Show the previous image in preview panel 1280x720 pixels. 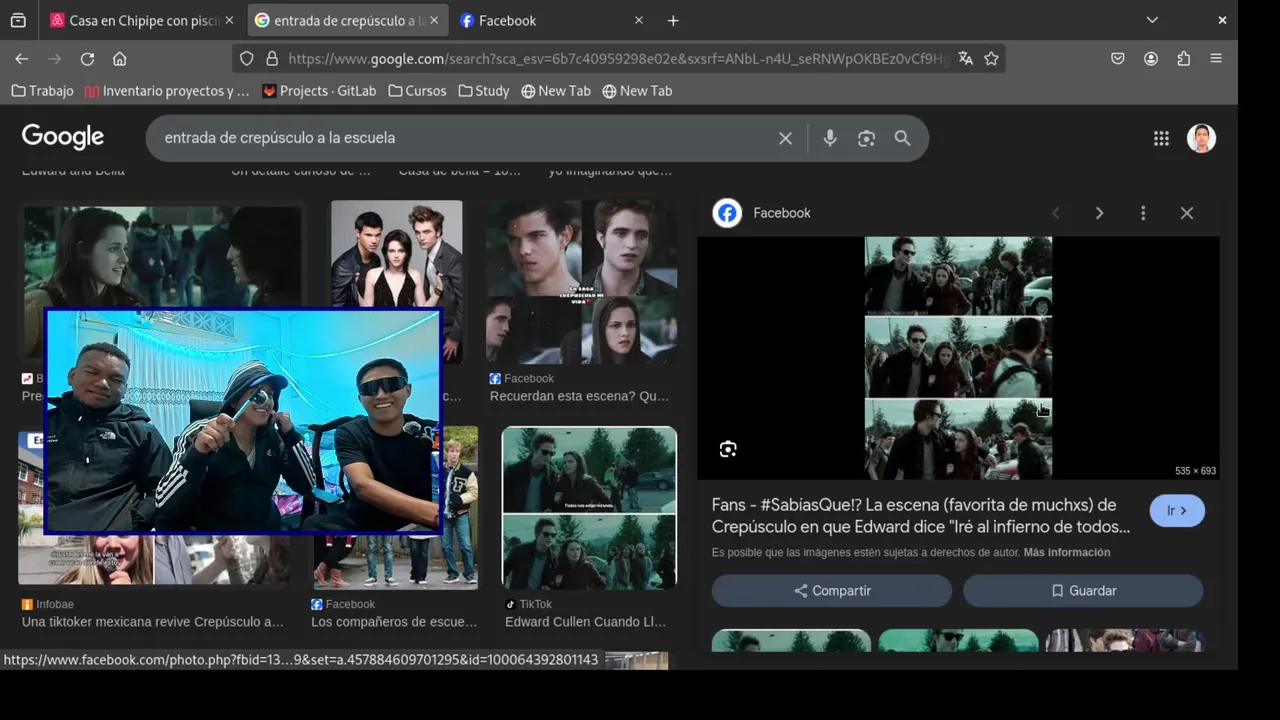tap(1056, 213)
